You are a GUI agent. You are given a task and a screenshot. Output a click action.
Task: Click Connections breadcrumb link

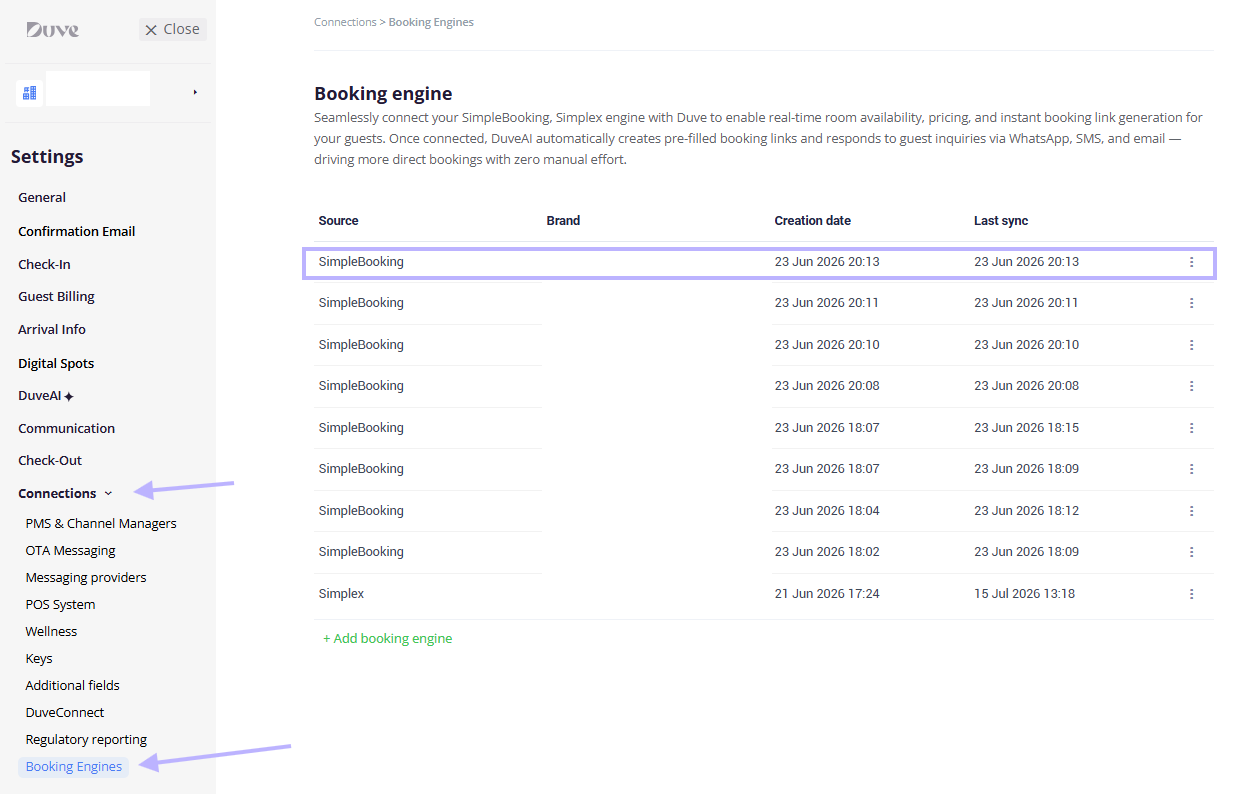(345, 22)
